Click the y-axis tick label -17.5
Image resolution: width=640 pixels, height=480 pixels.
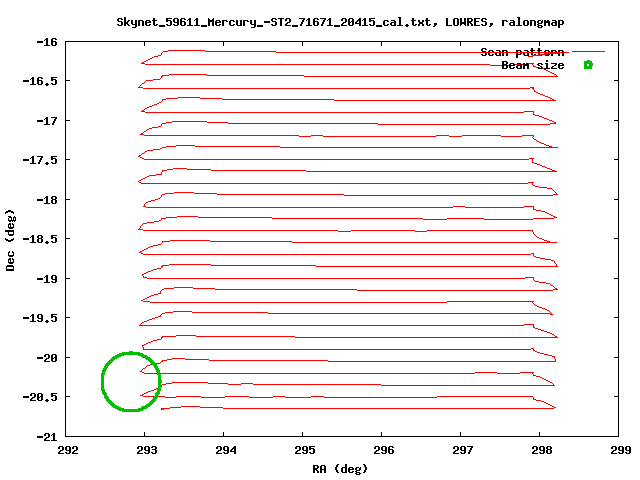click(40, 160)
